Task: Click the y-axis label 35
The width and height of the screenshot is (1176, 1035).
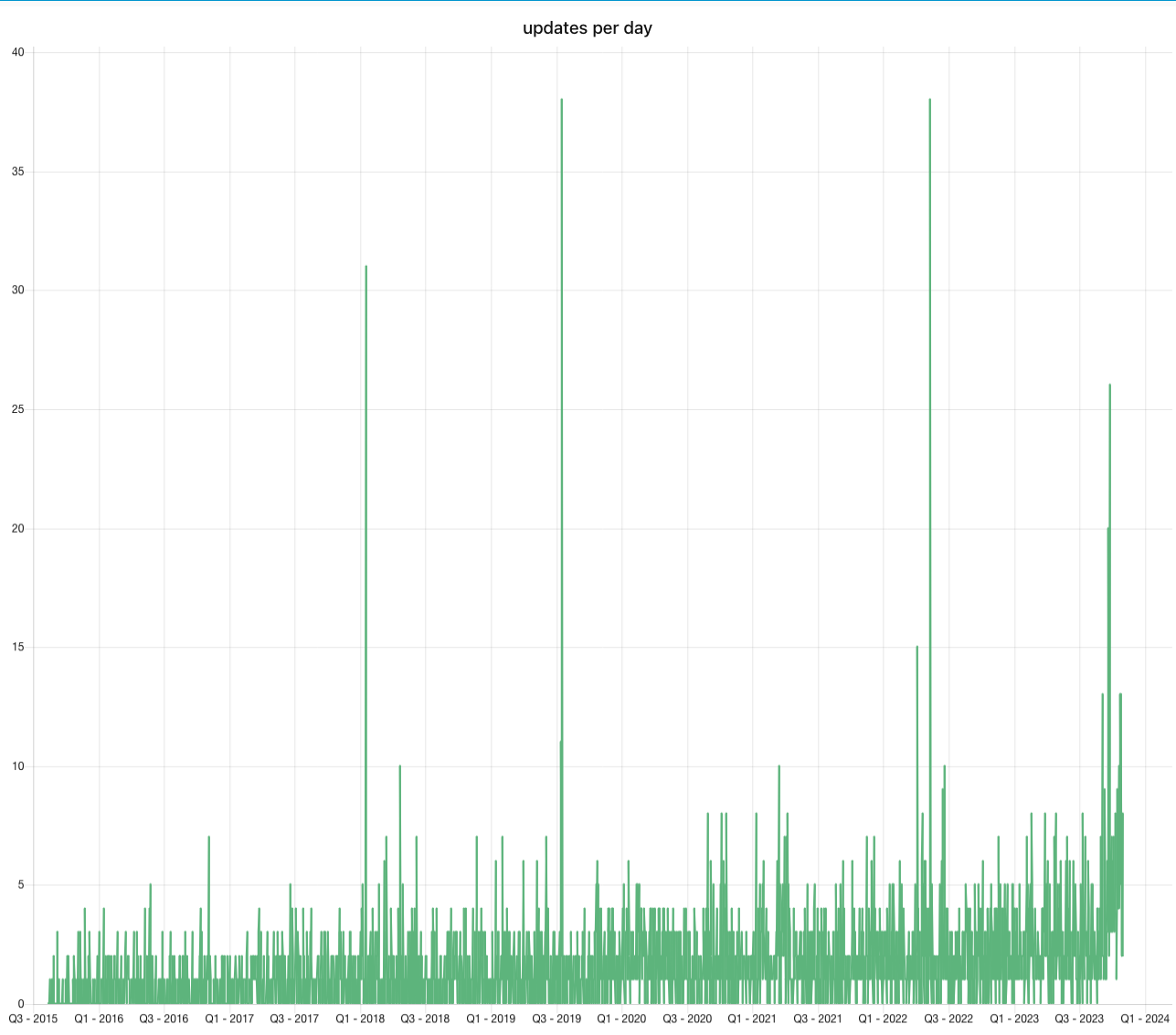Action: pos(18,172)
